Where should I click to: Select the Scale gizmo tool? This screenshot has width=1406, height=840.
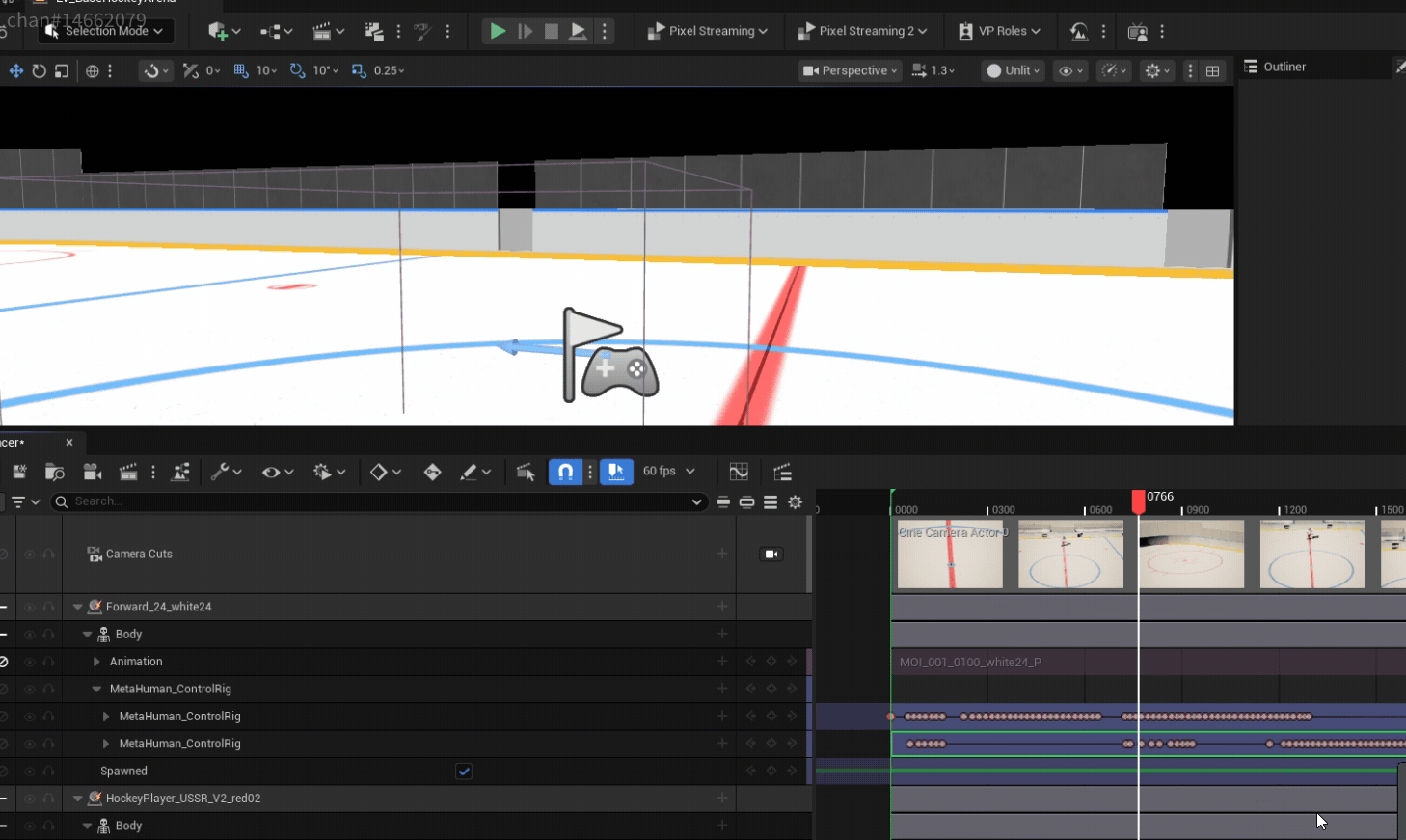click(x=62, y=70)
